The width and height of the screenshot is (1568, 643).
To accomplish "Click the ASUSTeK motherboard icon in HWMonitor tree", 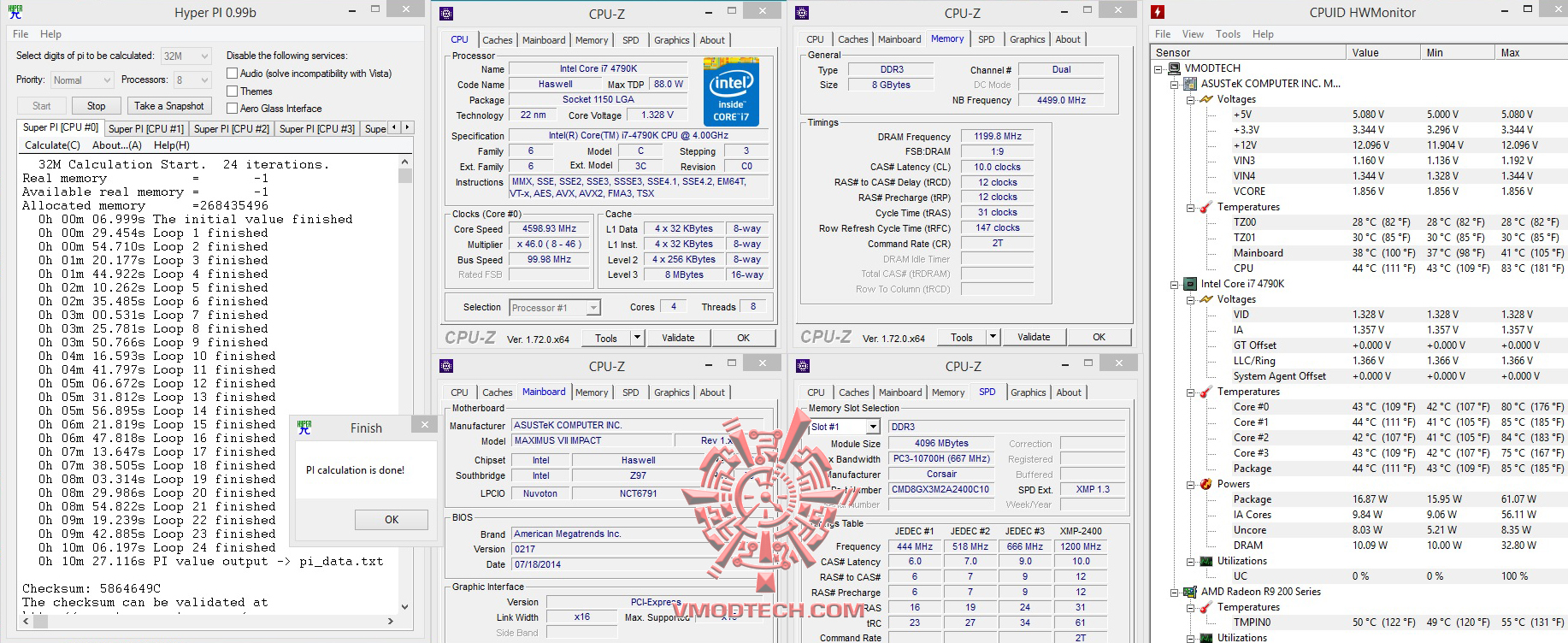I will click(1190, 84).
